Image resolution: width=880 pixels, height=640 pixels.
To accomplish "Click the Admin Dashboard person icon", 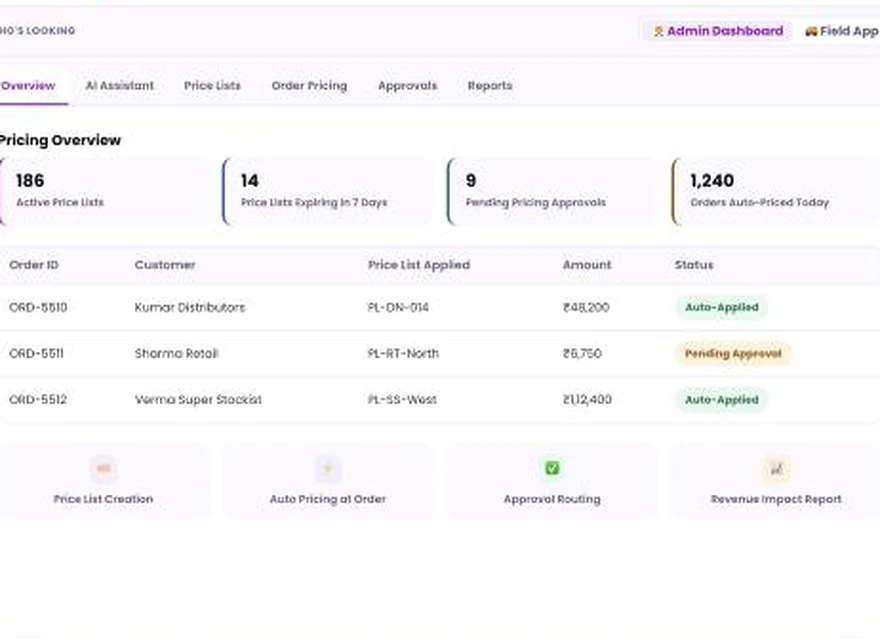I will pyautogui.click(x=658, y=31).
